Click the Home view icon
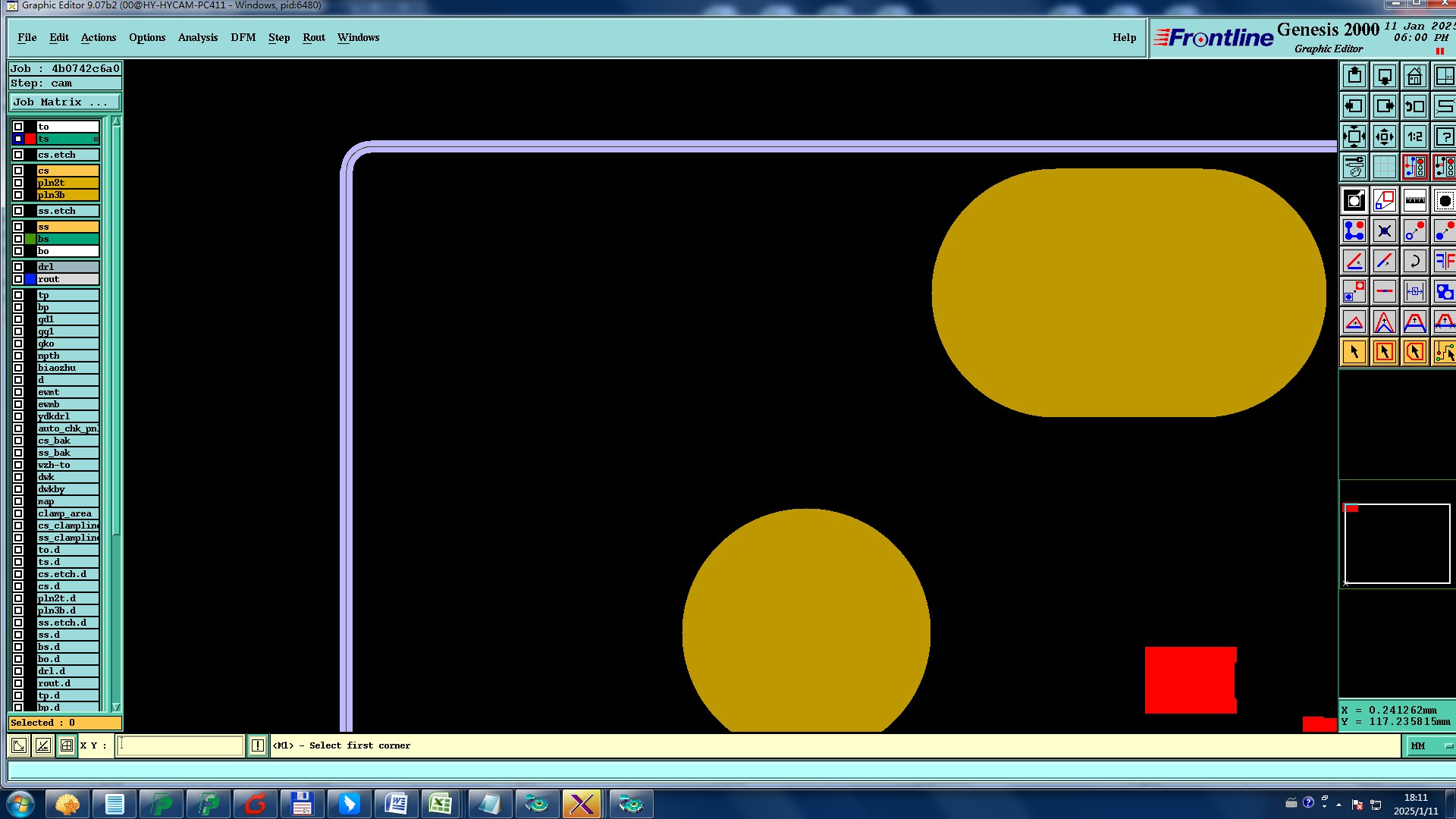Screen dimensions: 1456x819 click(1414, 77)
